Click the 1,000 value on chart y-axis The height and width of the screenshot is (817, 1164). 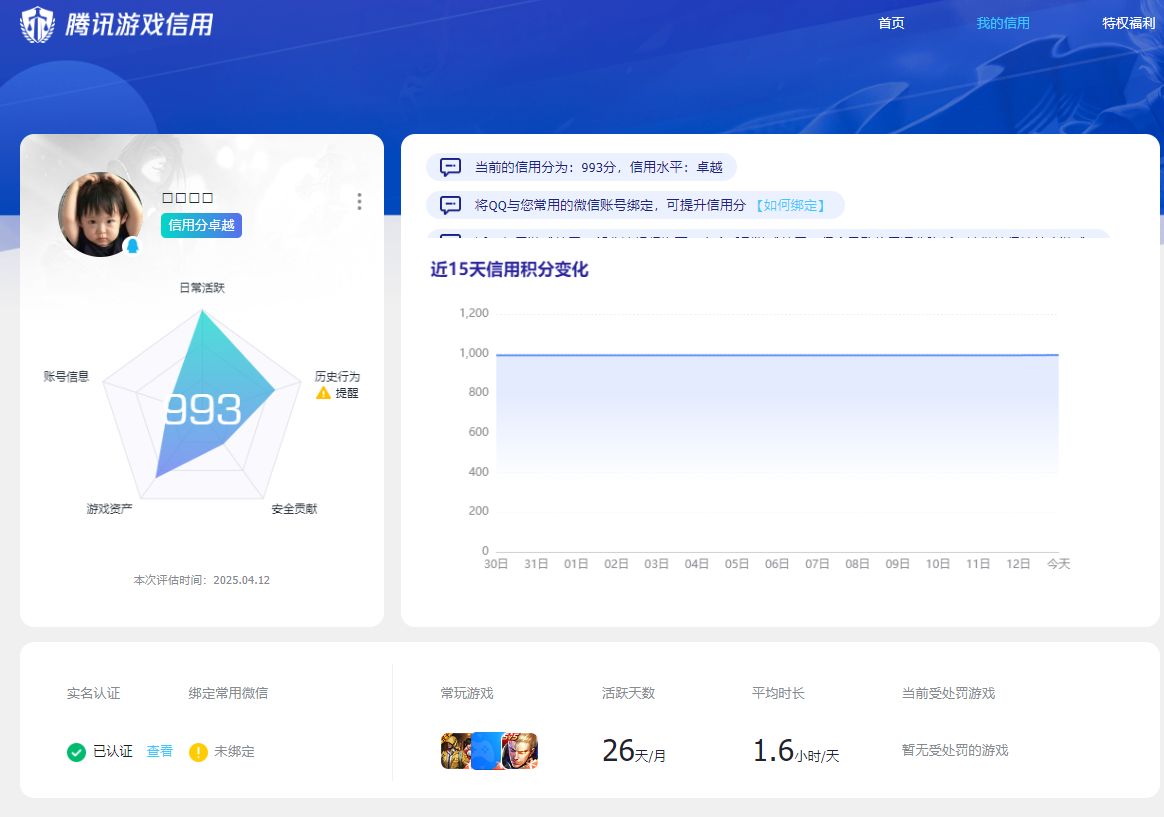coord(474,352)
